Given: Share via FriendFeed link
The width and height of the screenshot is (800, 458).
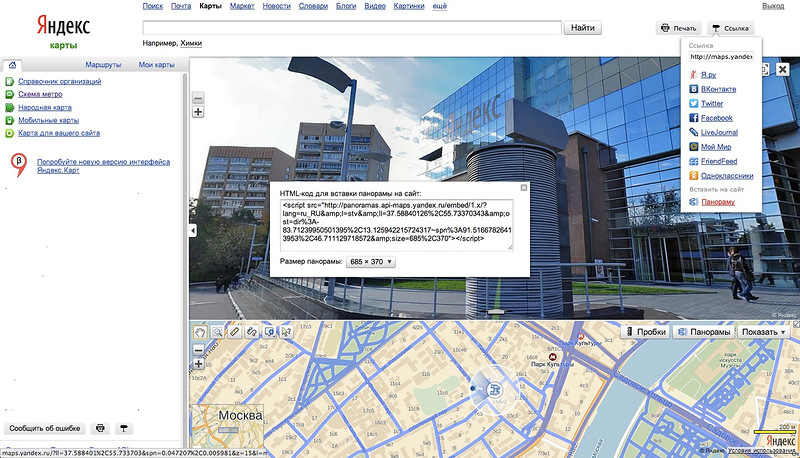Looking at the screenshot, I should click(719, 161).
